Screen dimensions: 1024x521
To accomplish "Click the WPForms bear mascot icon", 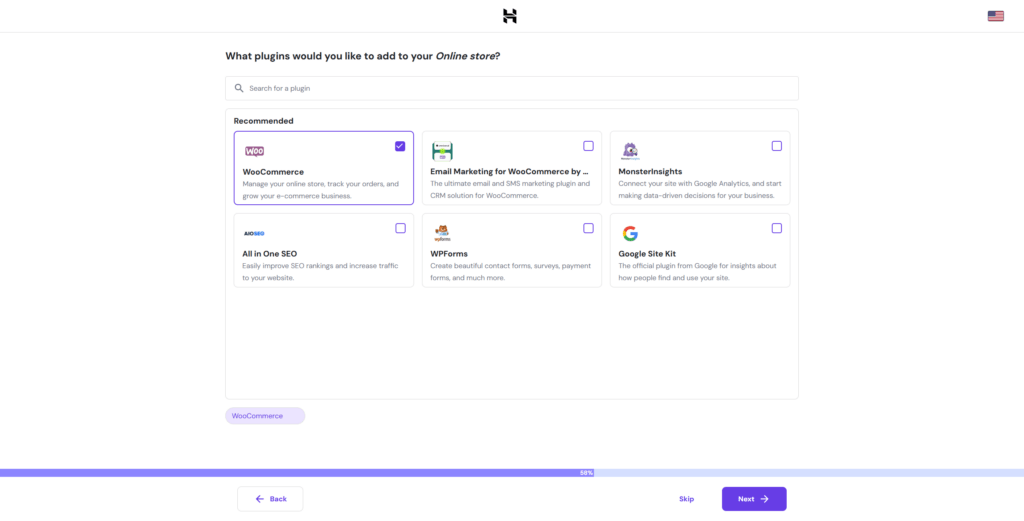I will pos(442,233).
